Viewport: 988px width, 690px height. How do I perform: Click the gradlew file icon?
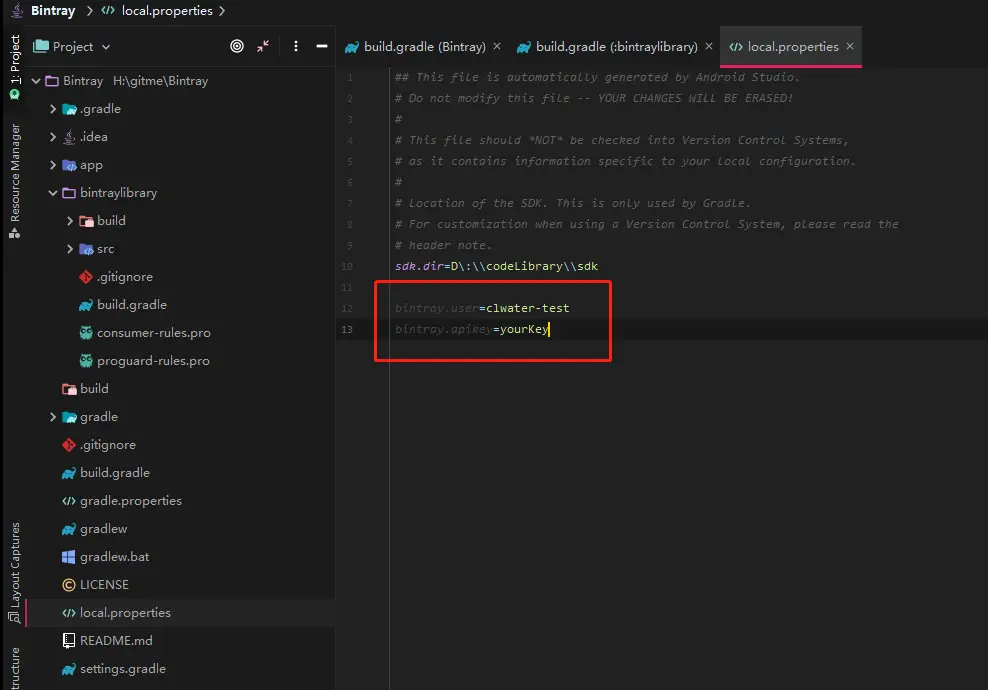(x=69, y=529)
